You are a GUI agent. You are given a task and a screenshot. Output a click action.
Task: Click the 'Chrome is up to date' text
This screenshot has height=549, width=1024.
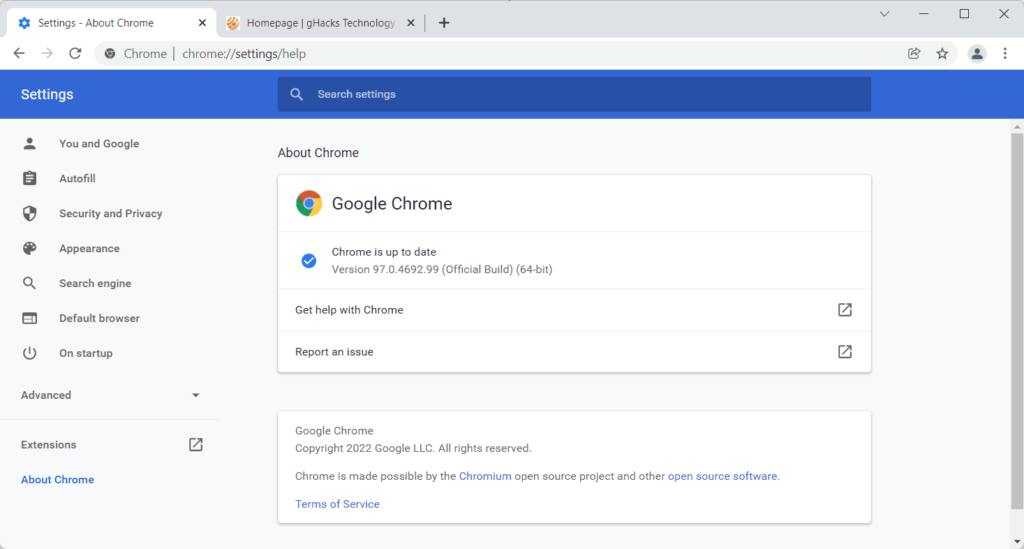pos(383,251)
